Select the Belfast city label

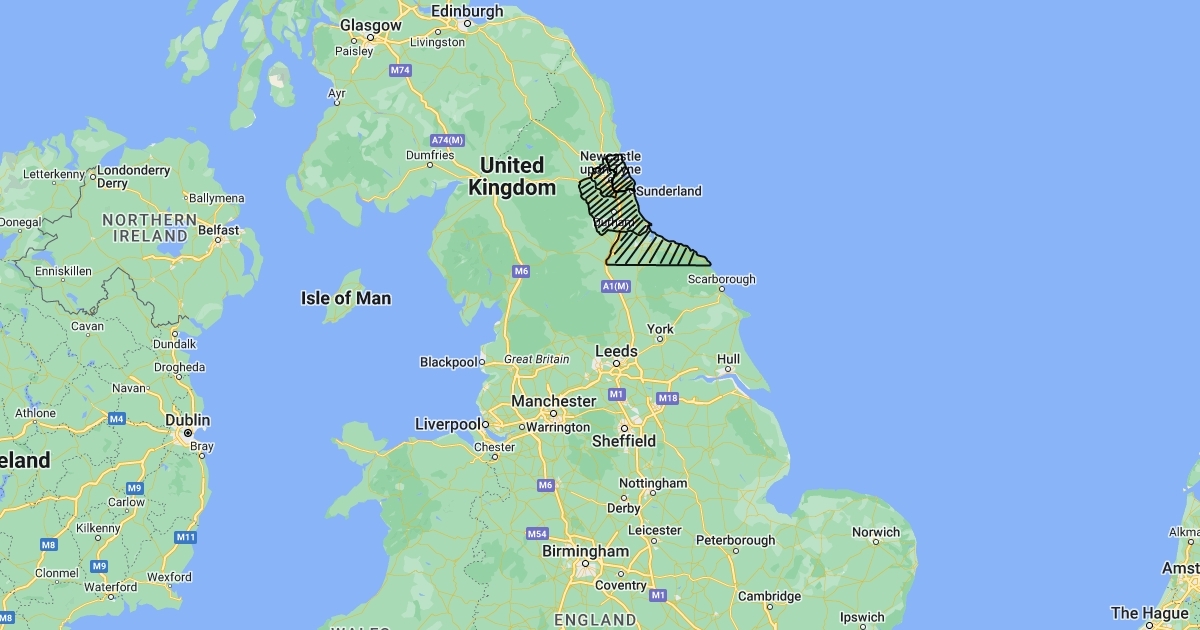click(219, 229)
